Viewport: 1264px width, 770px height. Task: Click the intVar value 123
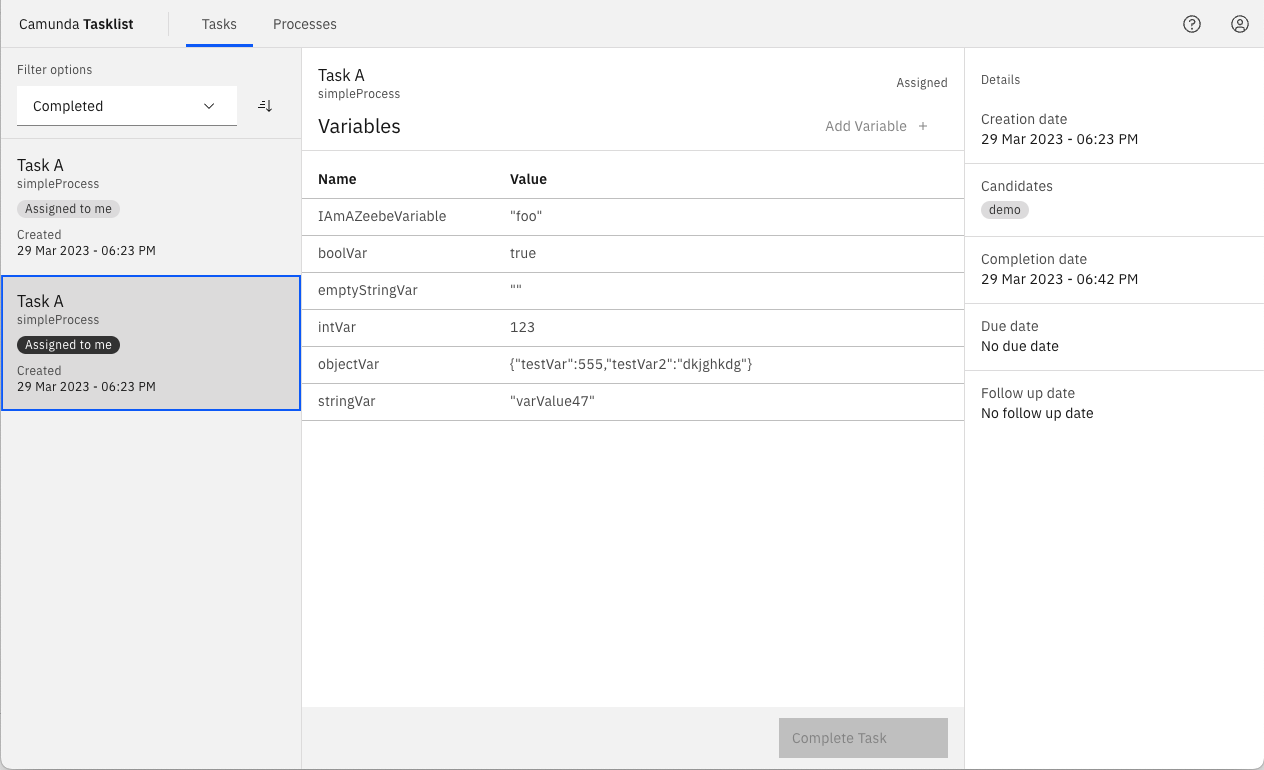(522, 328)
